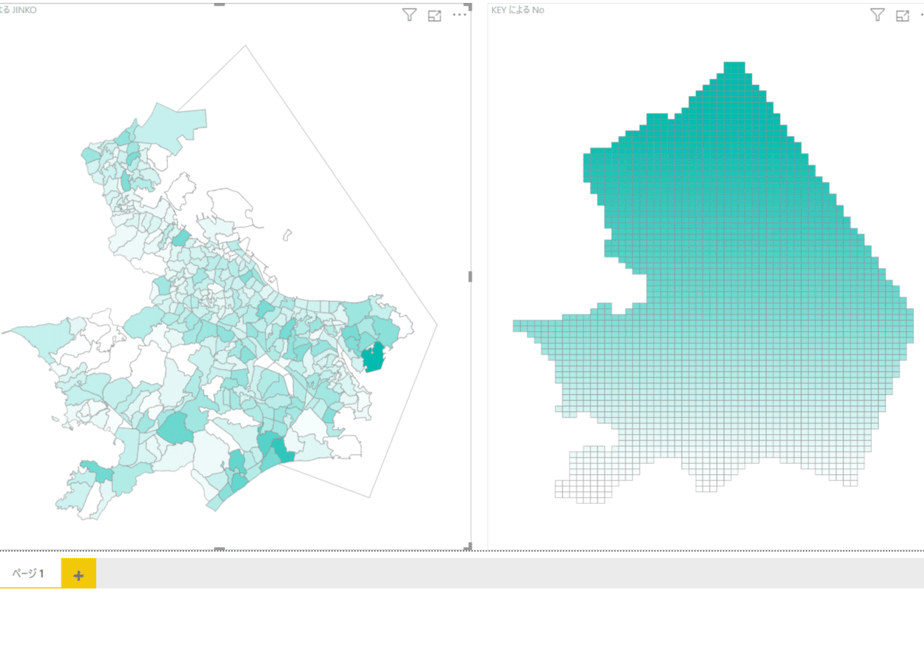Click the darkest teal region on JINKO map
This screenshot has height=660, width=924.
pos(373,358)
